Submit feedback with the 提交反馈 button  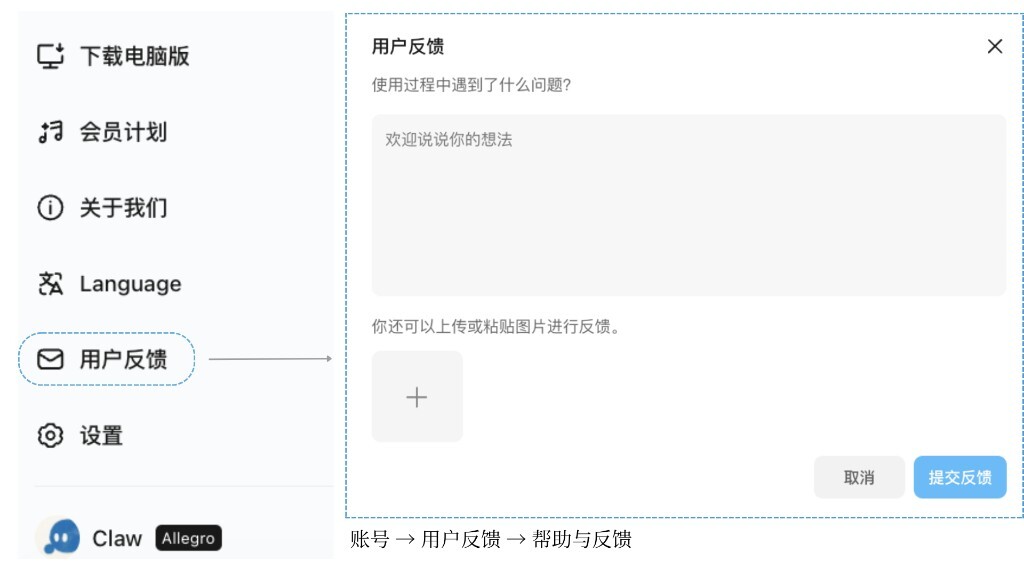(959, 477)
